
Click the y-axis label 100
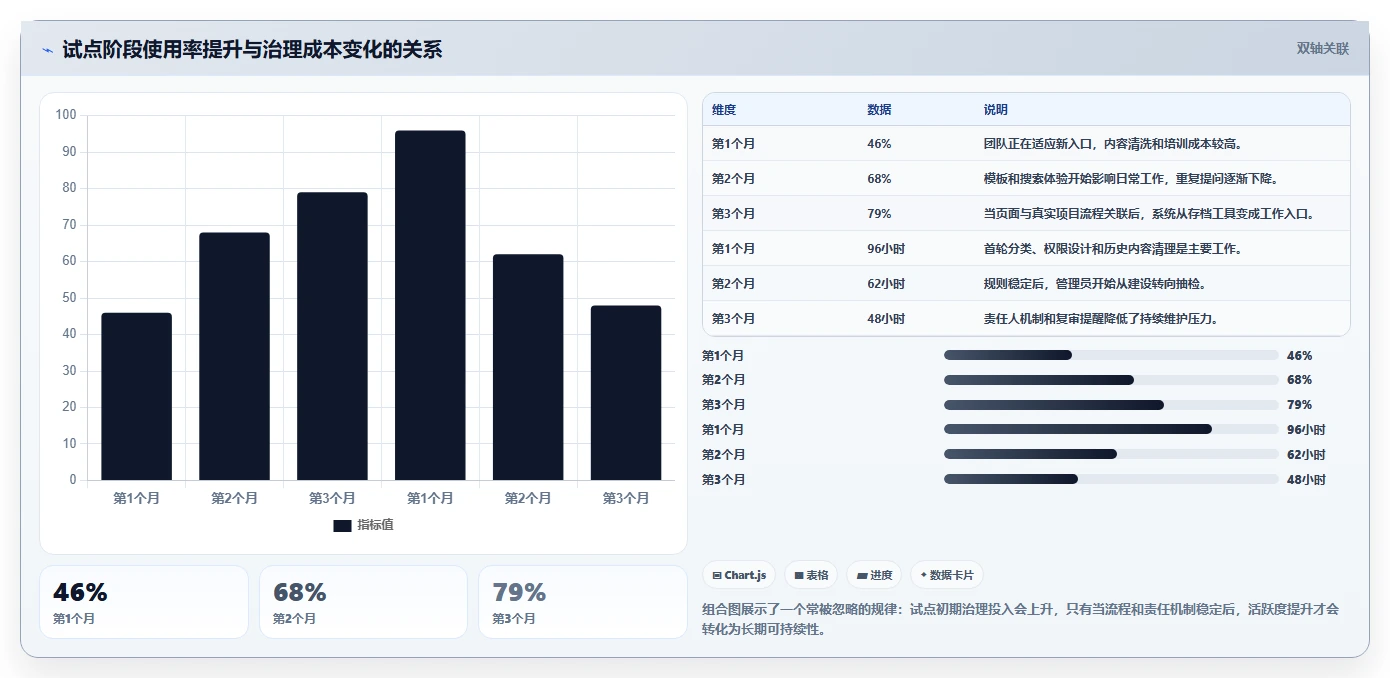click(x=66, y=115)
